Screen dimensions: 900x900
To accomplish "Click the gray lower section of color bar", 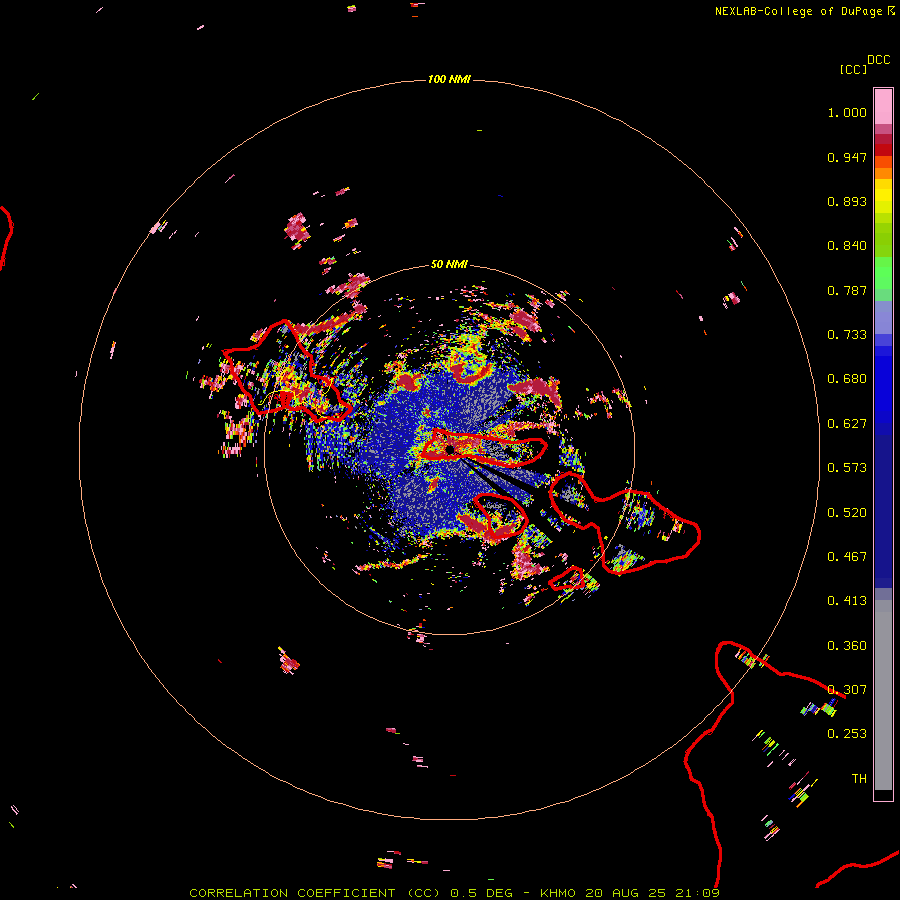I will [x=883, y=695].
